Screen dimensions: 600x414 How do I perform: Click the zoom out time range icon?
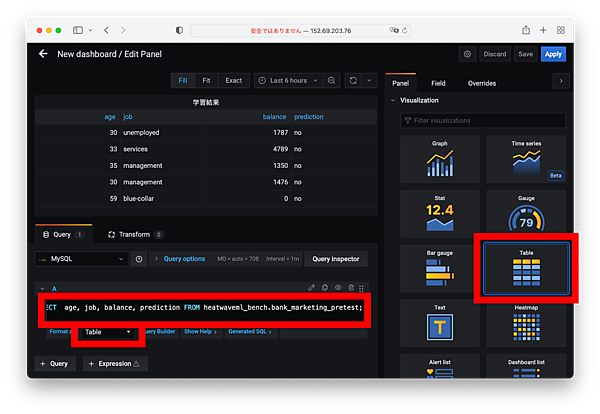pos(330,80)
